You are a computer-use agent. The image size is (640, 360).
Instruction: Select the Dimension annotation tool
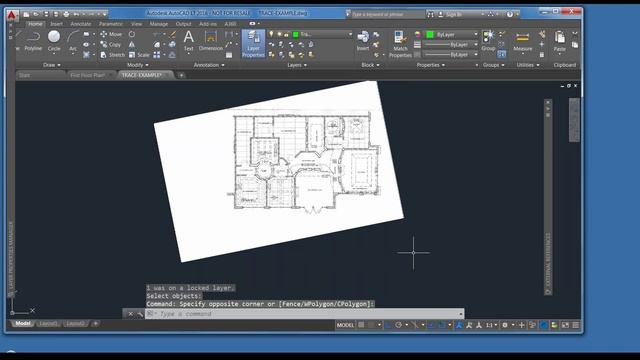(211, 41)
